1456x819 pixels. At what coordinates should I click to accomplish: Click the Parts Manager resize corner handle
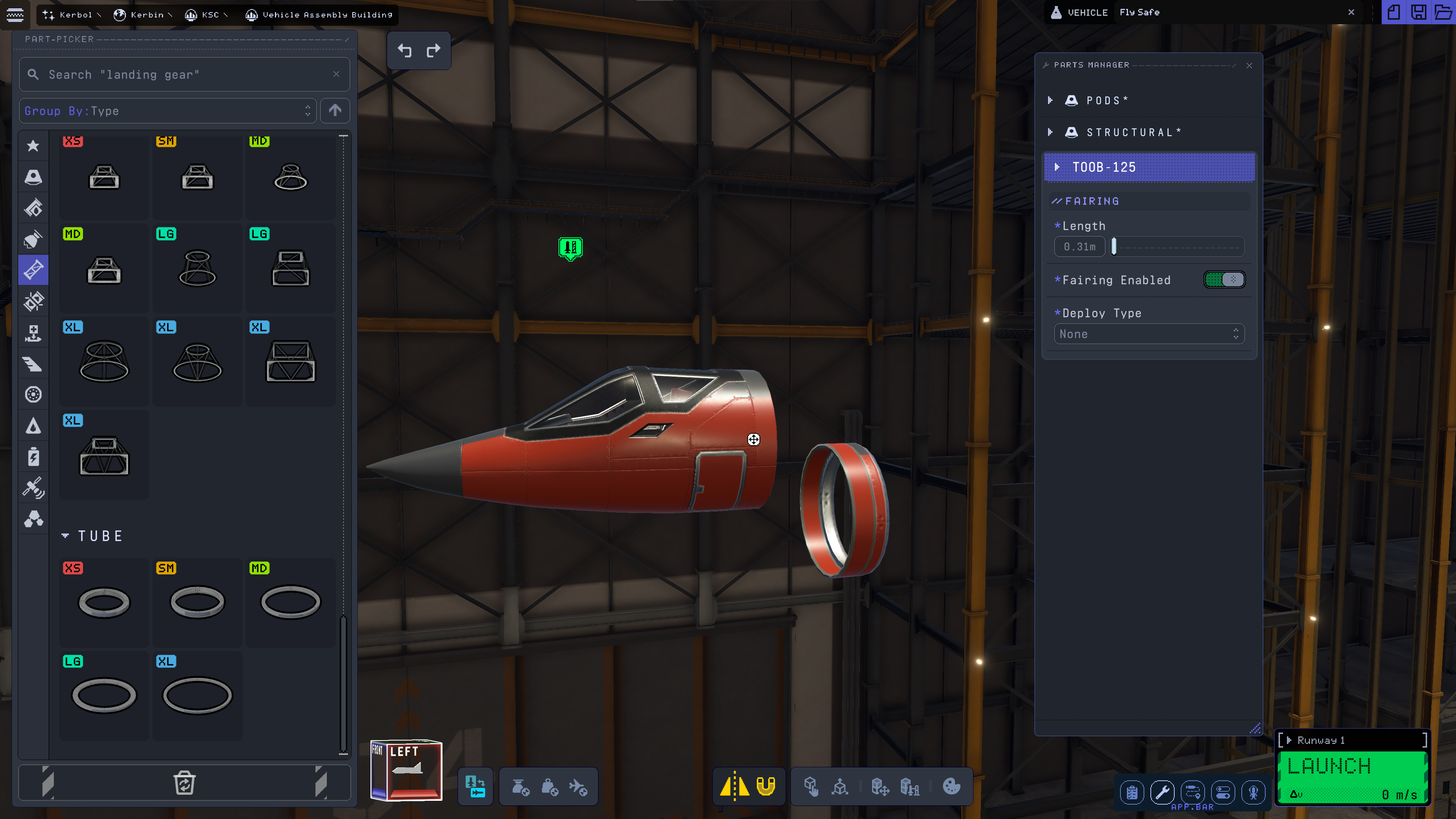(x=1255, y=728)
